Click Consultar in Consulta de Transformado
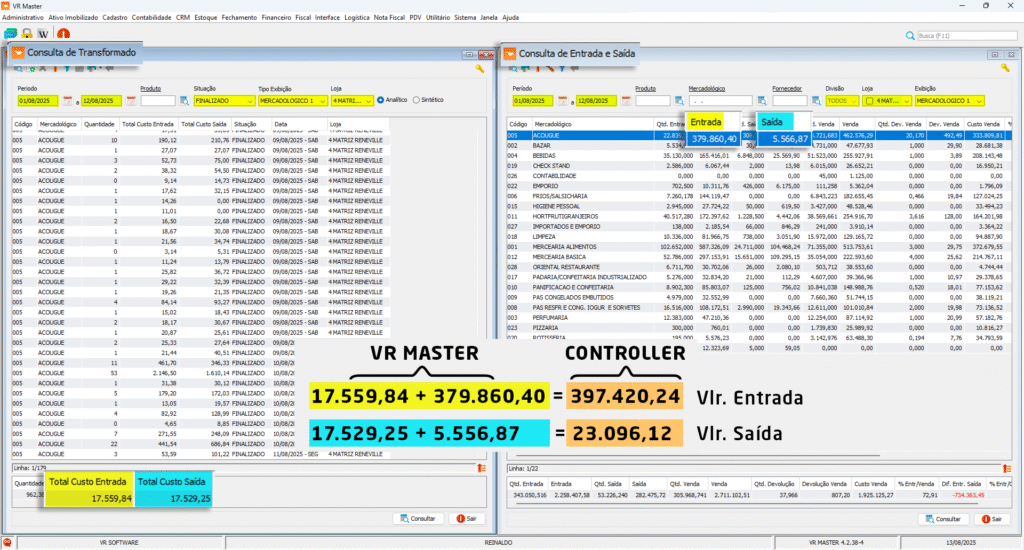1024x550 pixels. point(419,519)
